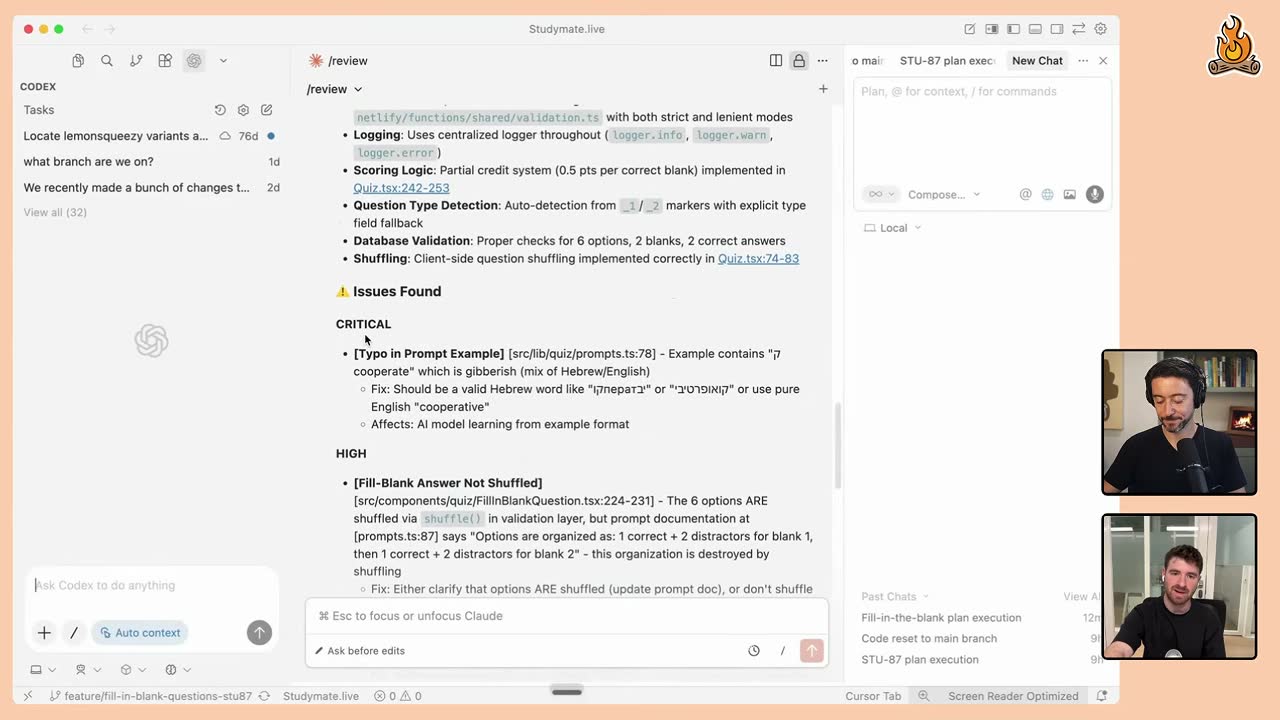The image size is (1280, 720).
Task: Open the settings gear in title bar
Action: [x=1101, y=29]
